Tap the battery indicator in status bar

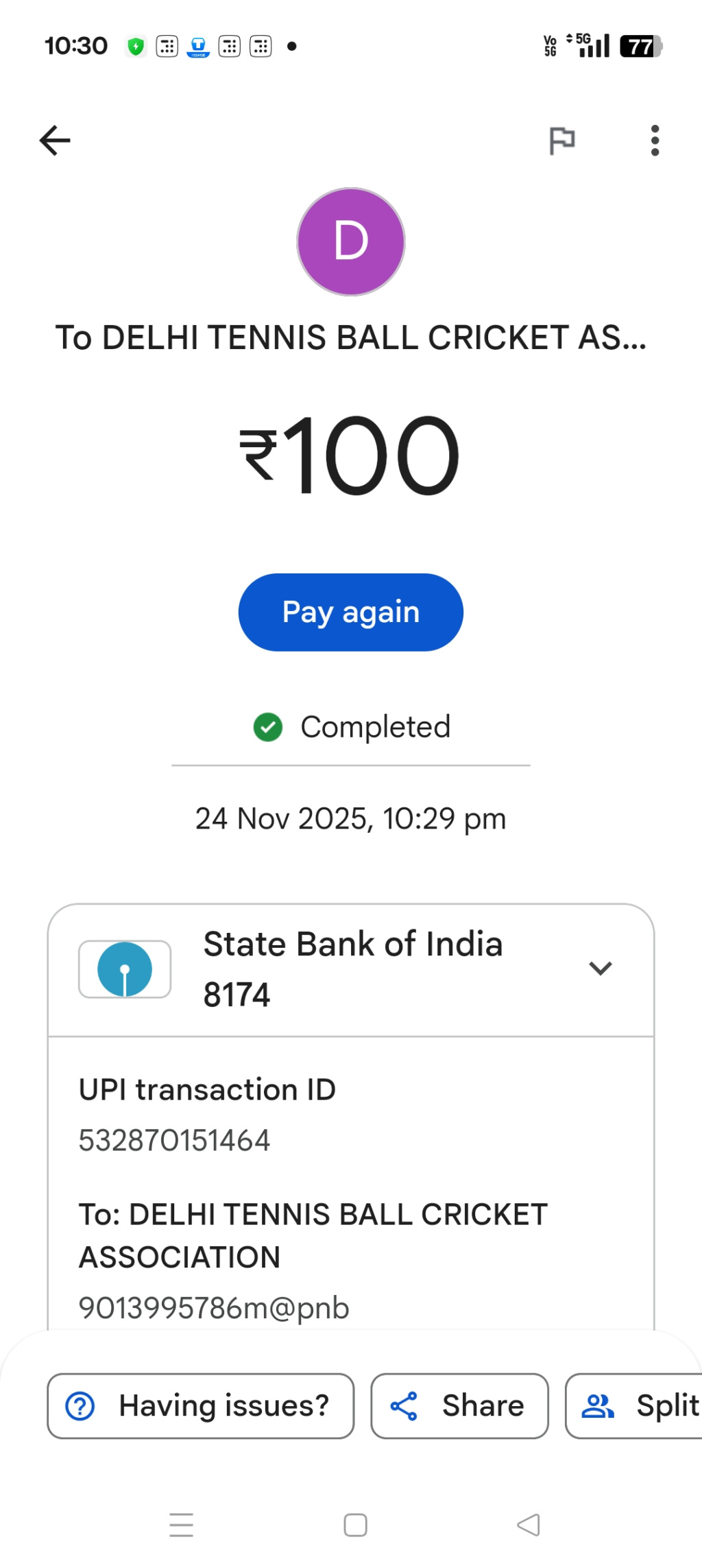[x=640, y=47]
